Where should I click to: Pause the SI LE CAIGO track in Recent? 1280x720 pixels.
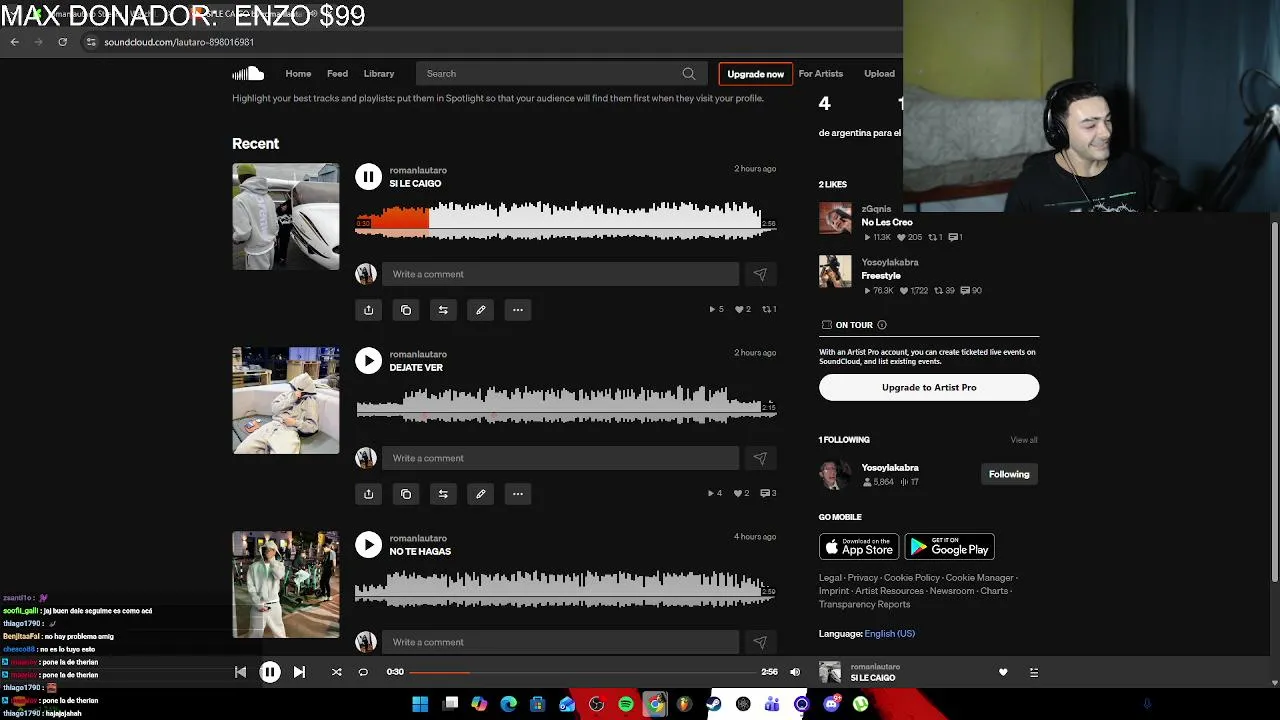pyautogui.click(x=368, y=177)
